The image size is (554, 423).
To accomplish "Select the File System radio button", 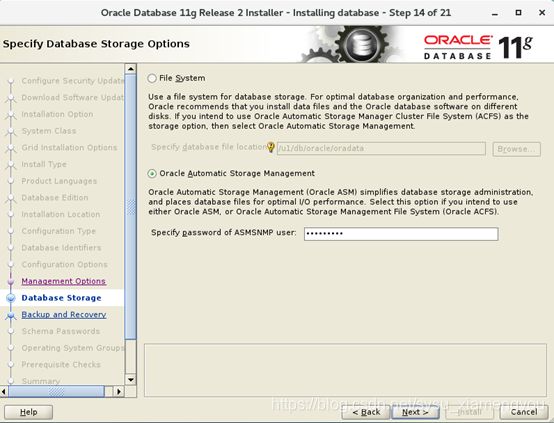I will 152,78.
